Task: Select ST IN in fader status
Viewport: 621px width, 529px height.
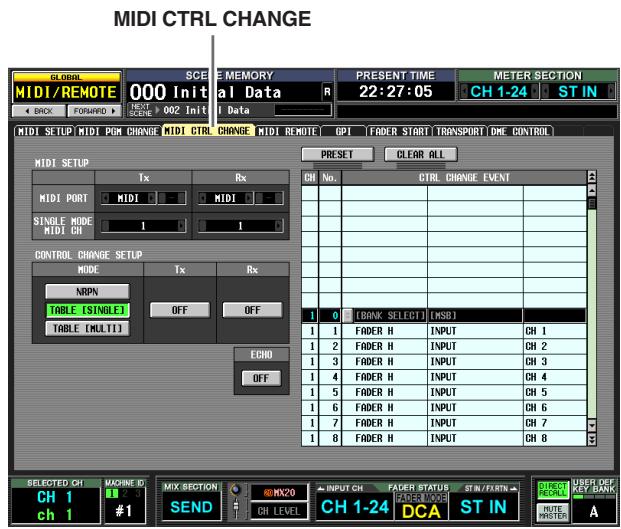Action: point(483,507)
